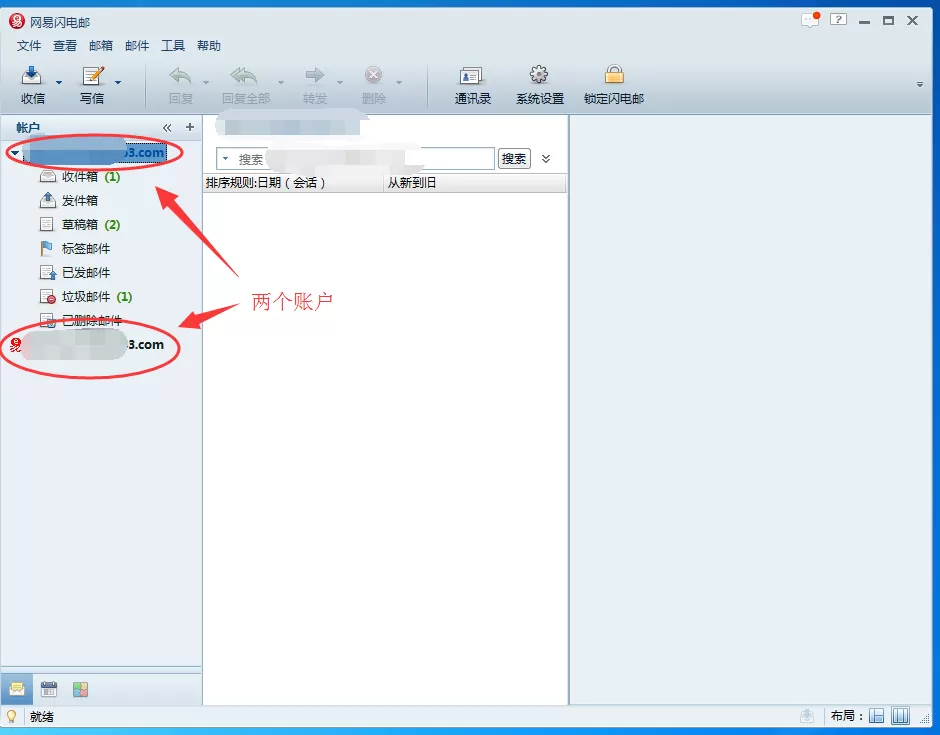Open the message notification icon
The width and height of the screenshot is (940, 735).
tap(811, 20)
